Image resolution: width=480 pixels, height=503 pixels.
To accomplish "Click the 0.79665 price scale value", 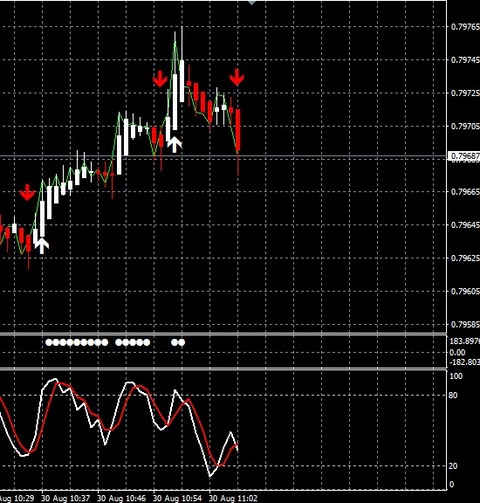I will (x=465, y=192).
